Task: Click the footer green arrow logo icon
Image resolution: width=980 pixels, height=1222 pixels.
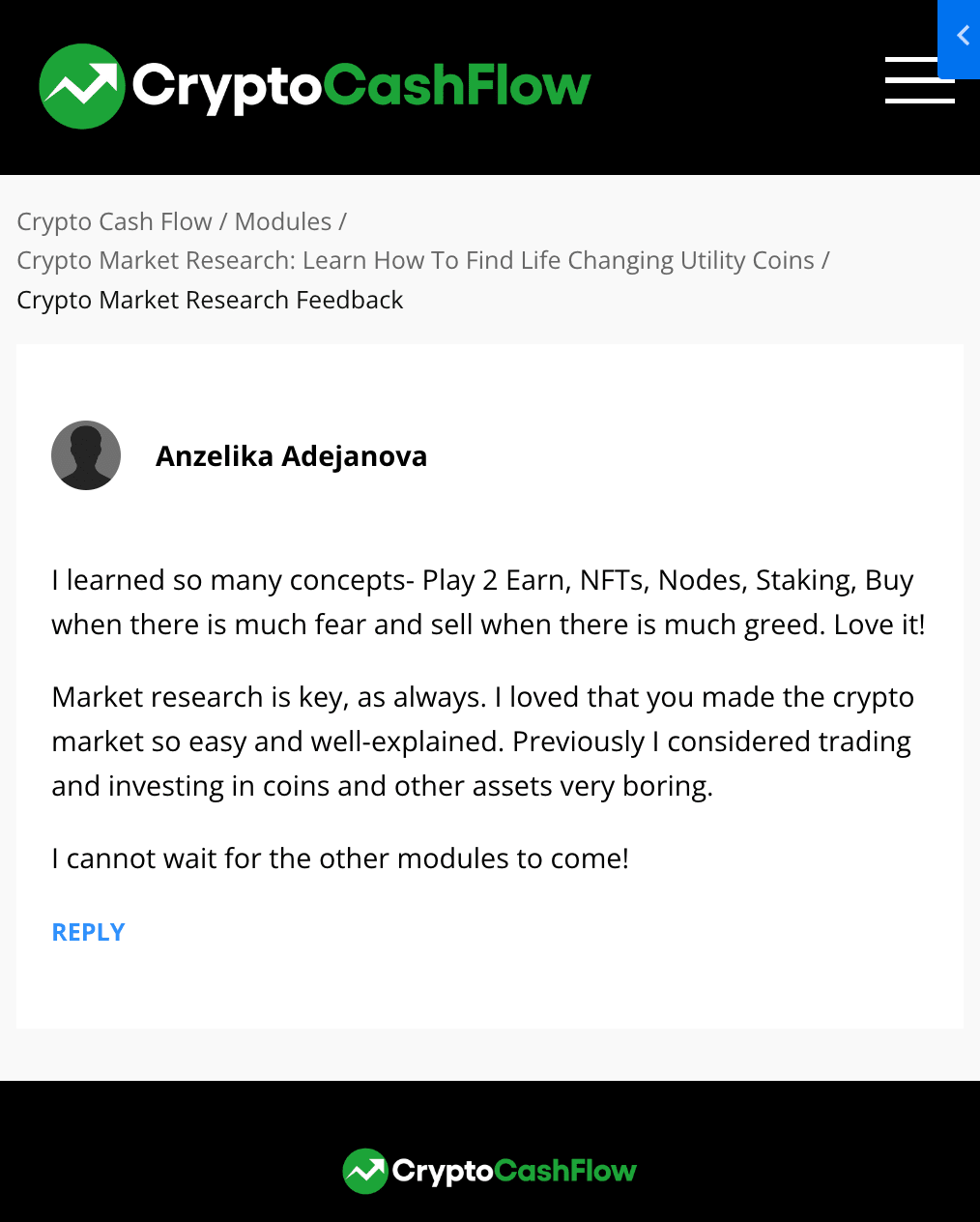Action: [x=365, y=1171]
